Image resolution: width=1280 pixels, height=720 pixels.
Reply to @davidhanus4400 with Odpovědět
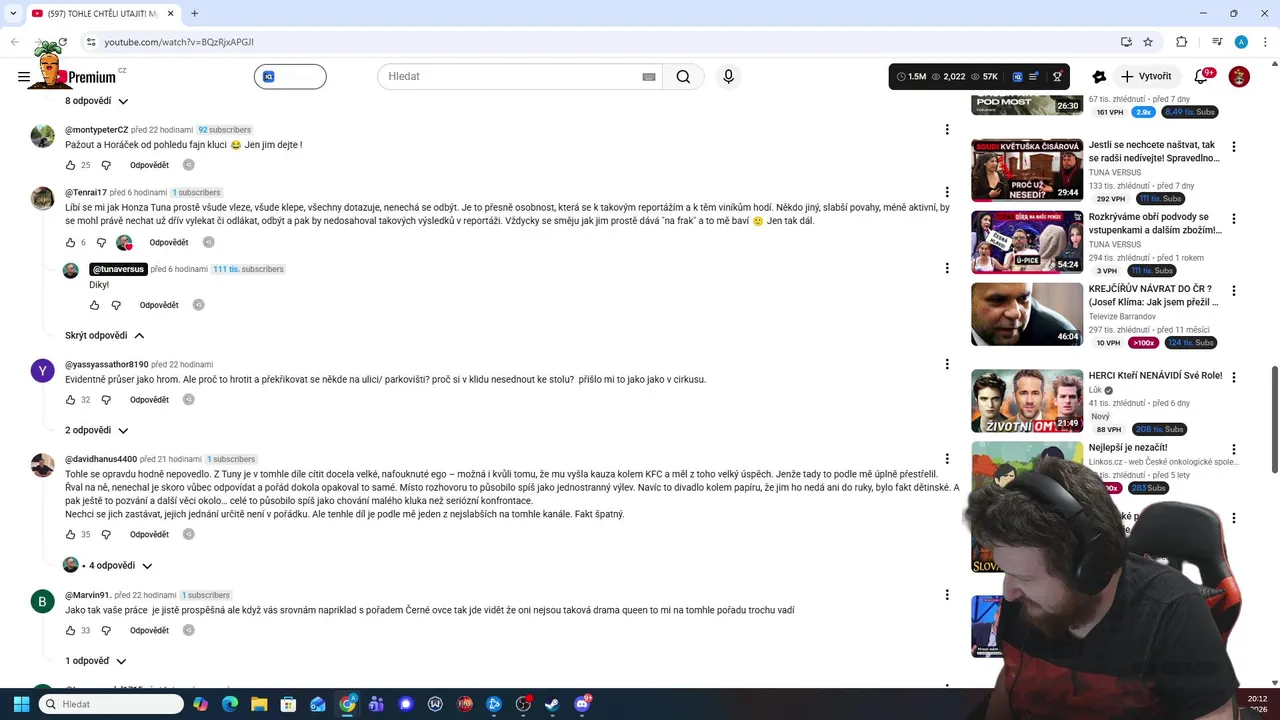[149, 535]
